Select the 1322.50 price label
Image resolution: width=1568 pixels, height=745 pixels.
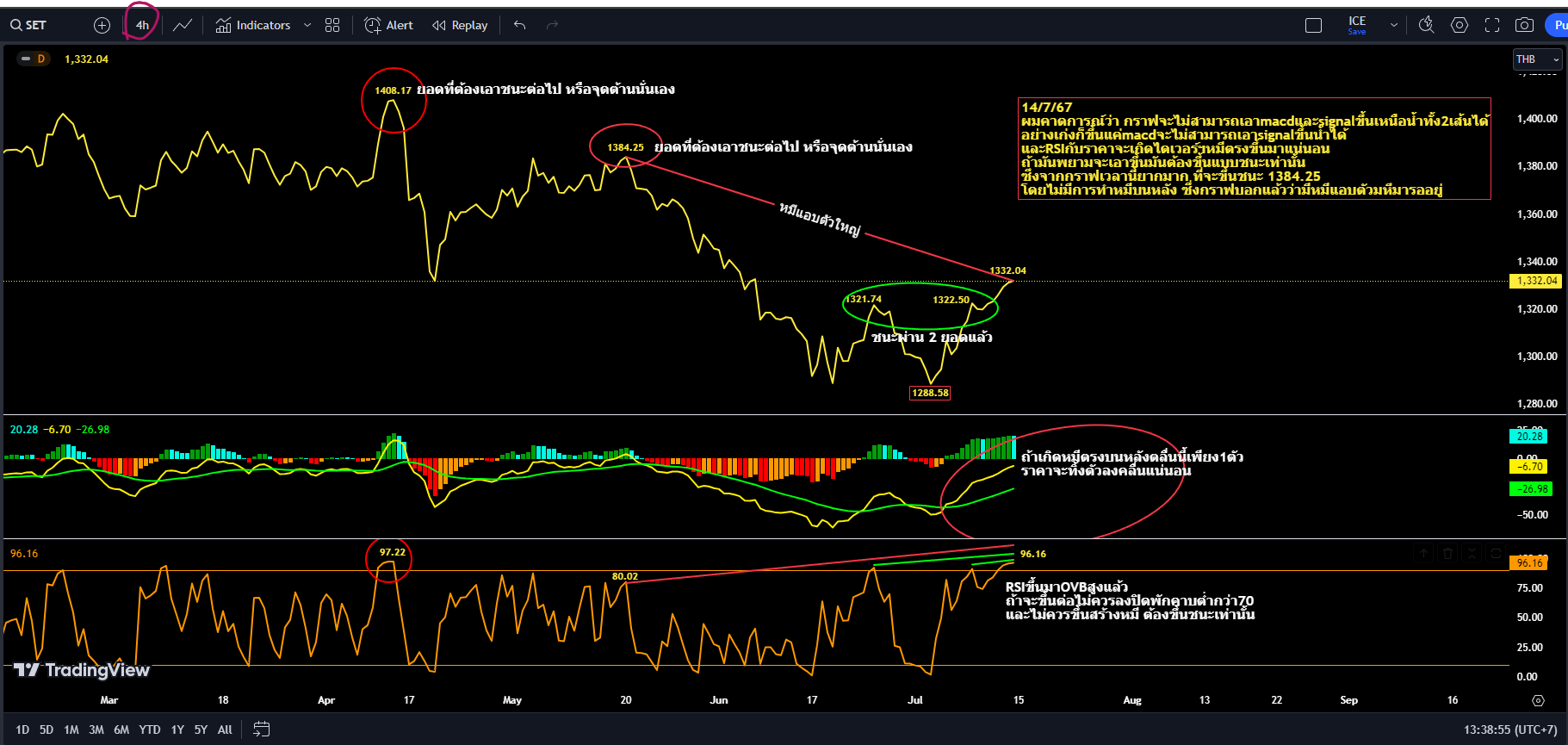(x=951, y=300)
